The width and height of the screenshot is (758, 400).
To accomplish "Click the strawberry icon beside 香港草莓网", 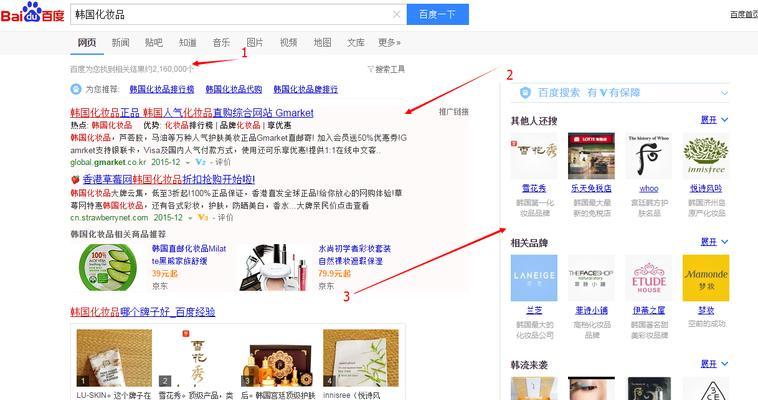I will (75, 179).
